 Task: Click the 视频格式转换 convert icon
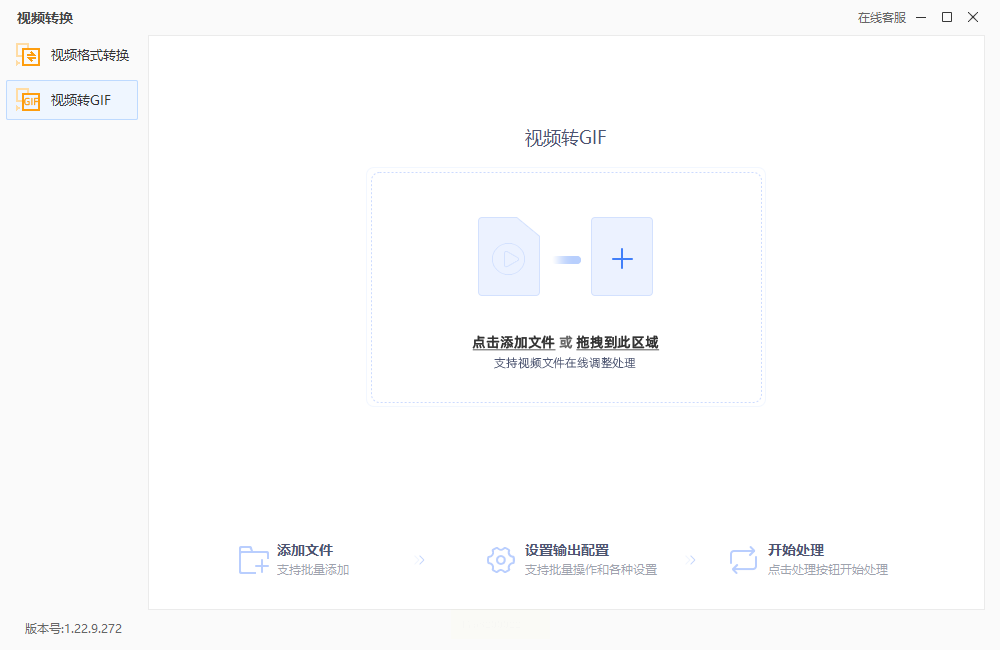(28, 55)
